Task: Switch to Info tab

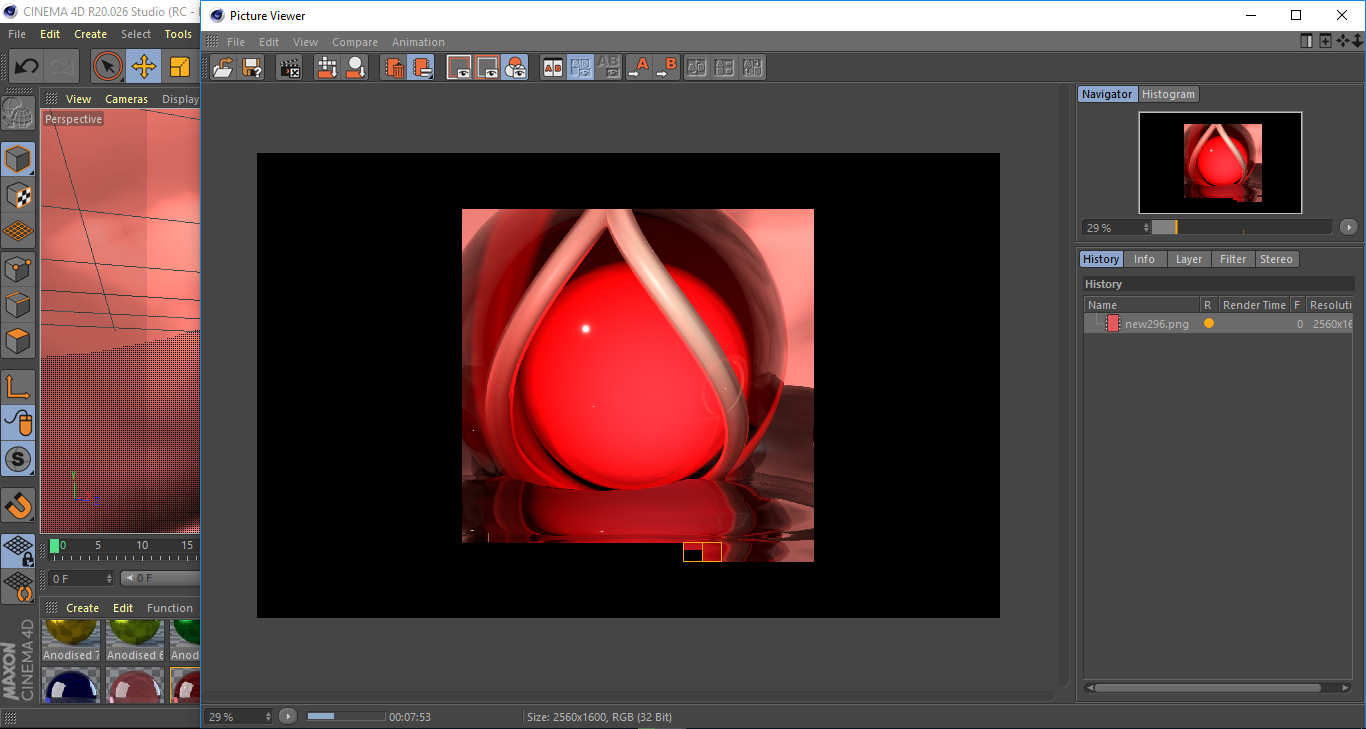Action: coord(1144,259)
